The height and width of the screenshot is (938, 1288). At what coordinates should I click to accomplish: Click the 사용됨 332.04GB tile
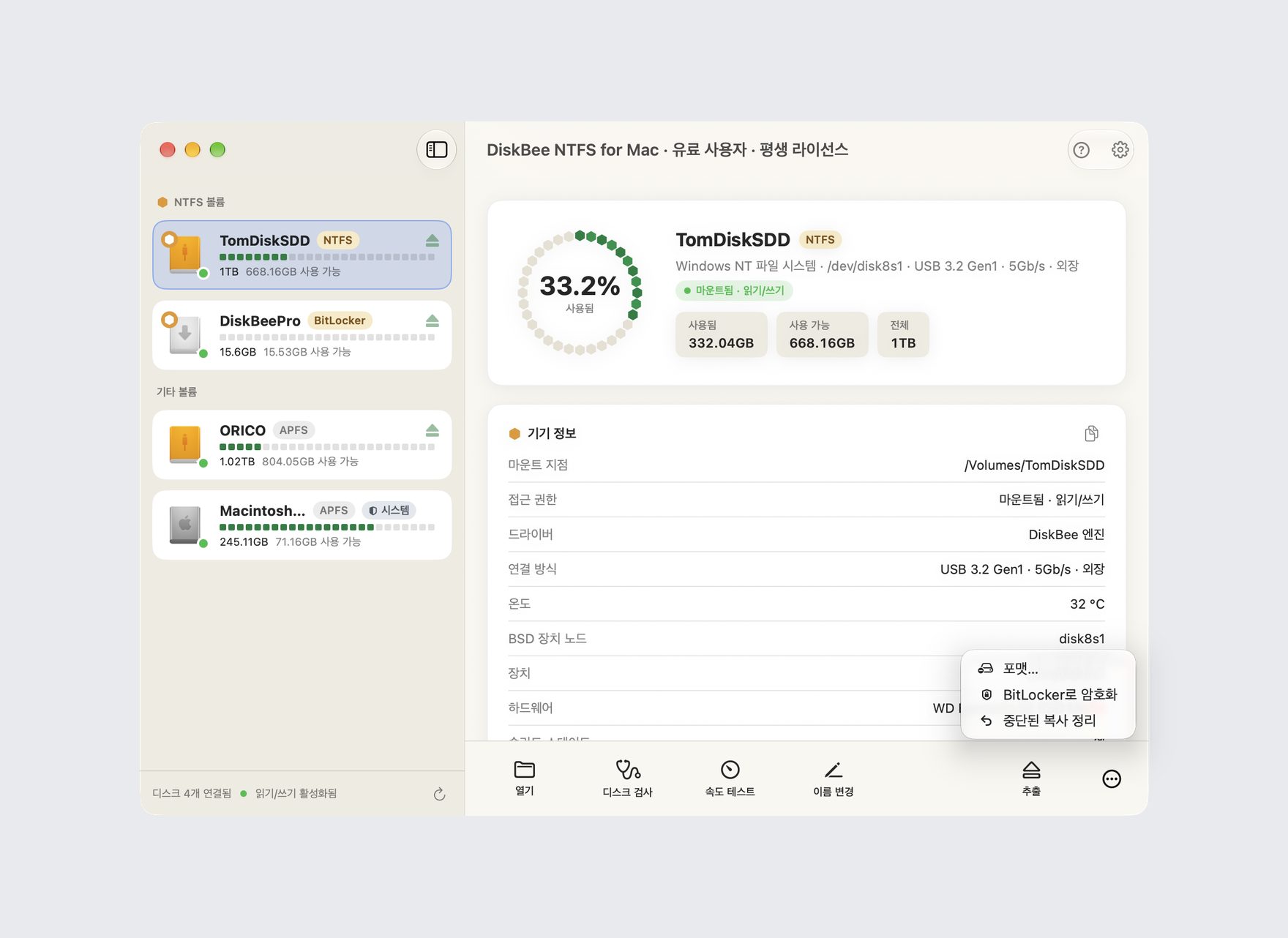pos(721,335)
